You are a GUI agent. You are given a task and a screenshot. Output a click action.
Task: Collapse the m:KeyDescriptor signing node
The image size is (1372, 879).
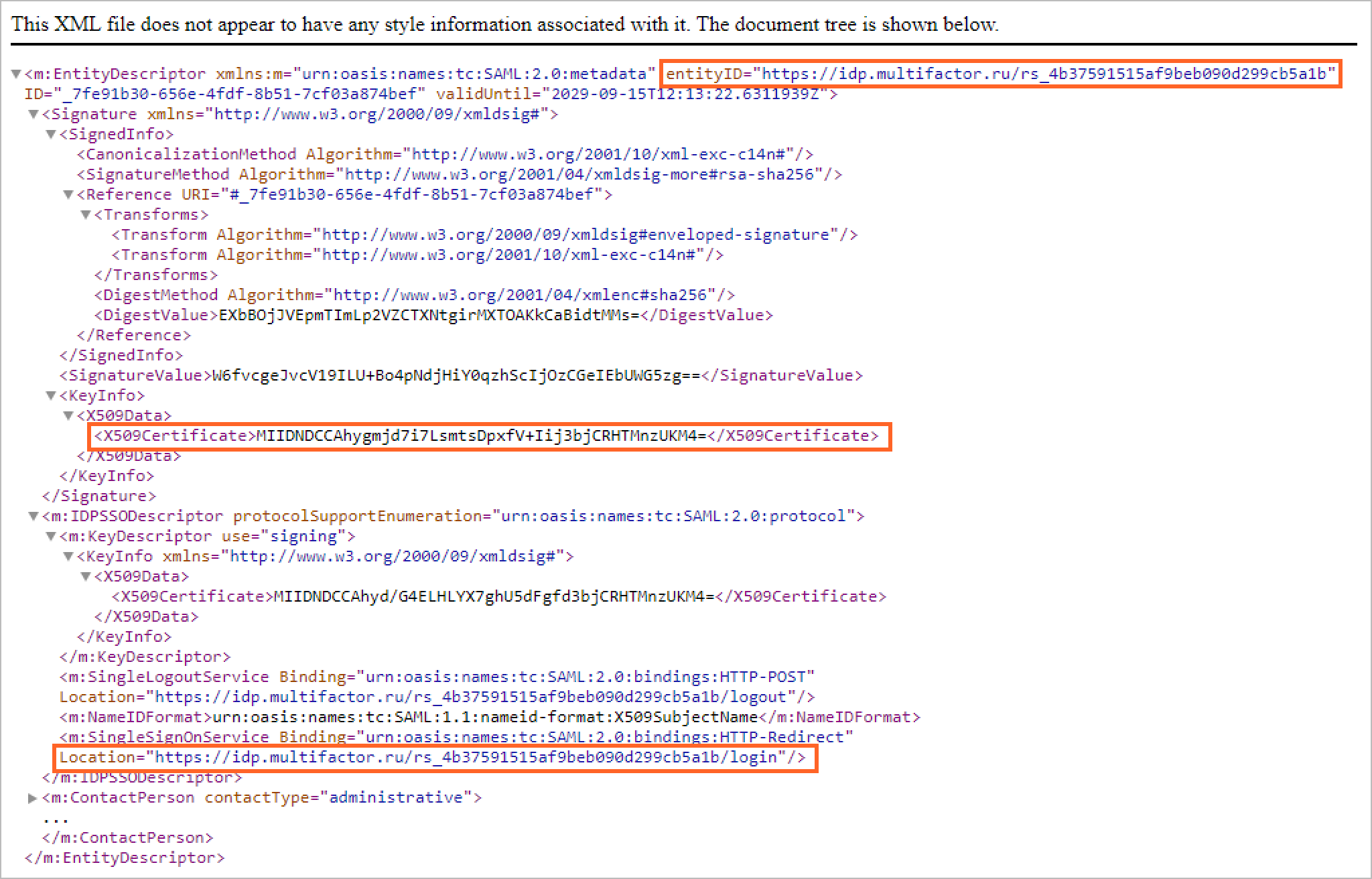(x=51, y=537)
